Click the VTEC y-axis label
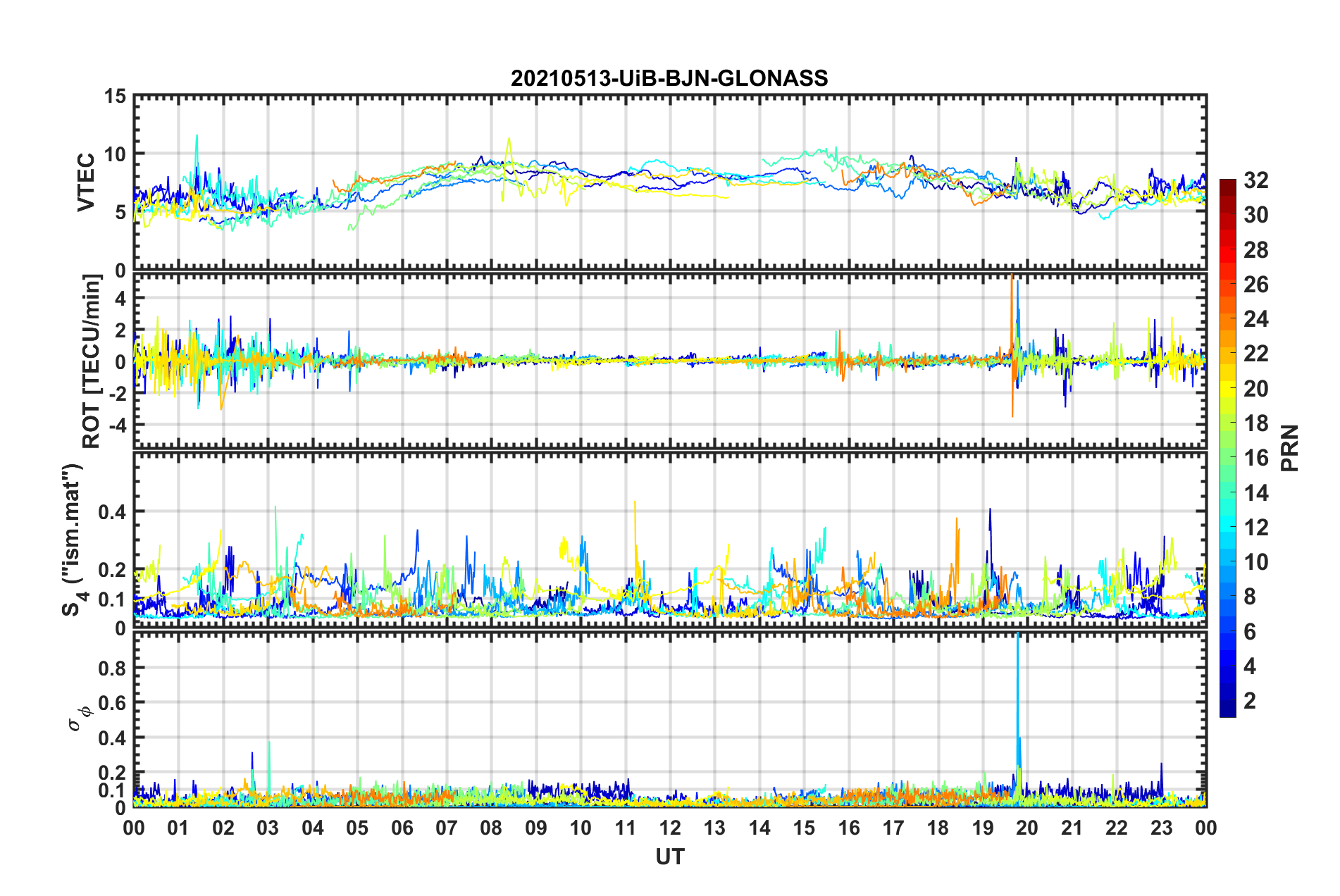 click(x=86, y=182)
